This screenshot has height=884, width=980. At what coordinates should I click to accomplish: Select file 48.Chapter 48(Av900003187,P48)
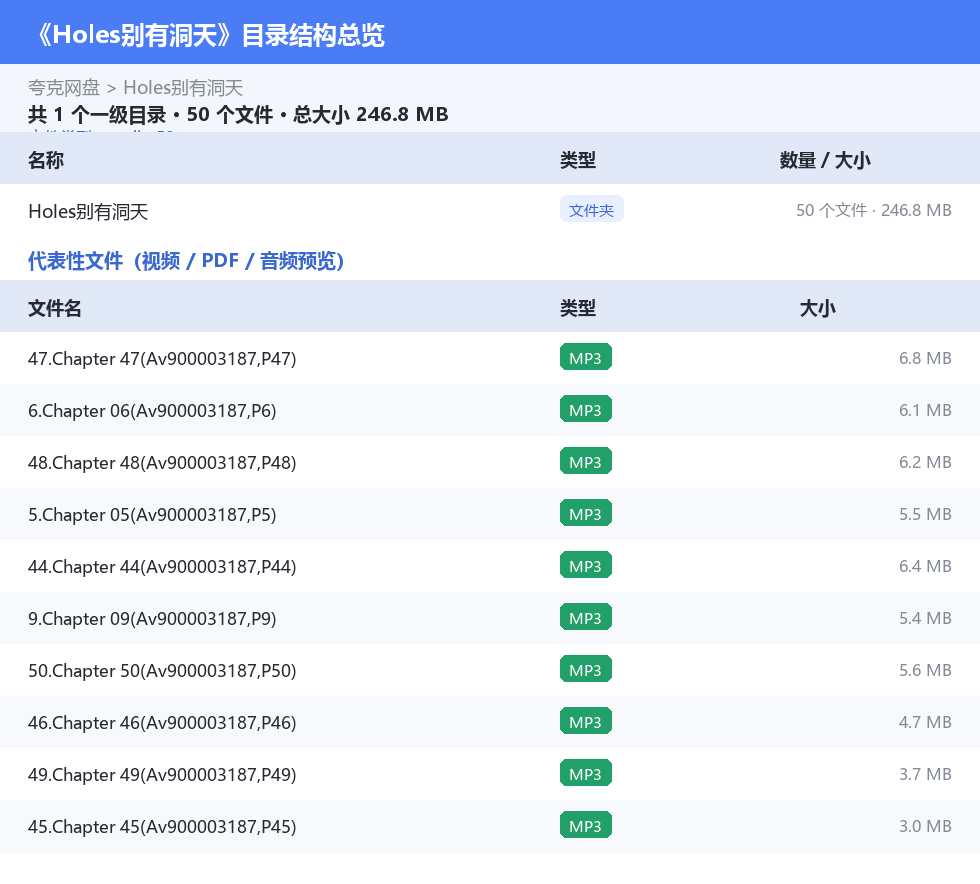tap(162, 463)
